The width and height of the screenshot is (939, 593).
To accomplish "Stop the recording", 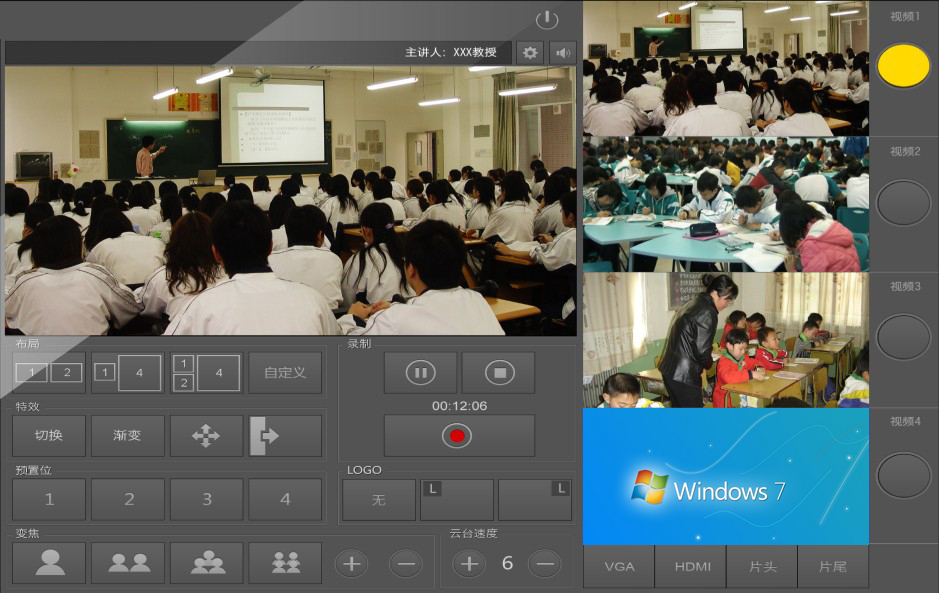I will click(498, 373).
